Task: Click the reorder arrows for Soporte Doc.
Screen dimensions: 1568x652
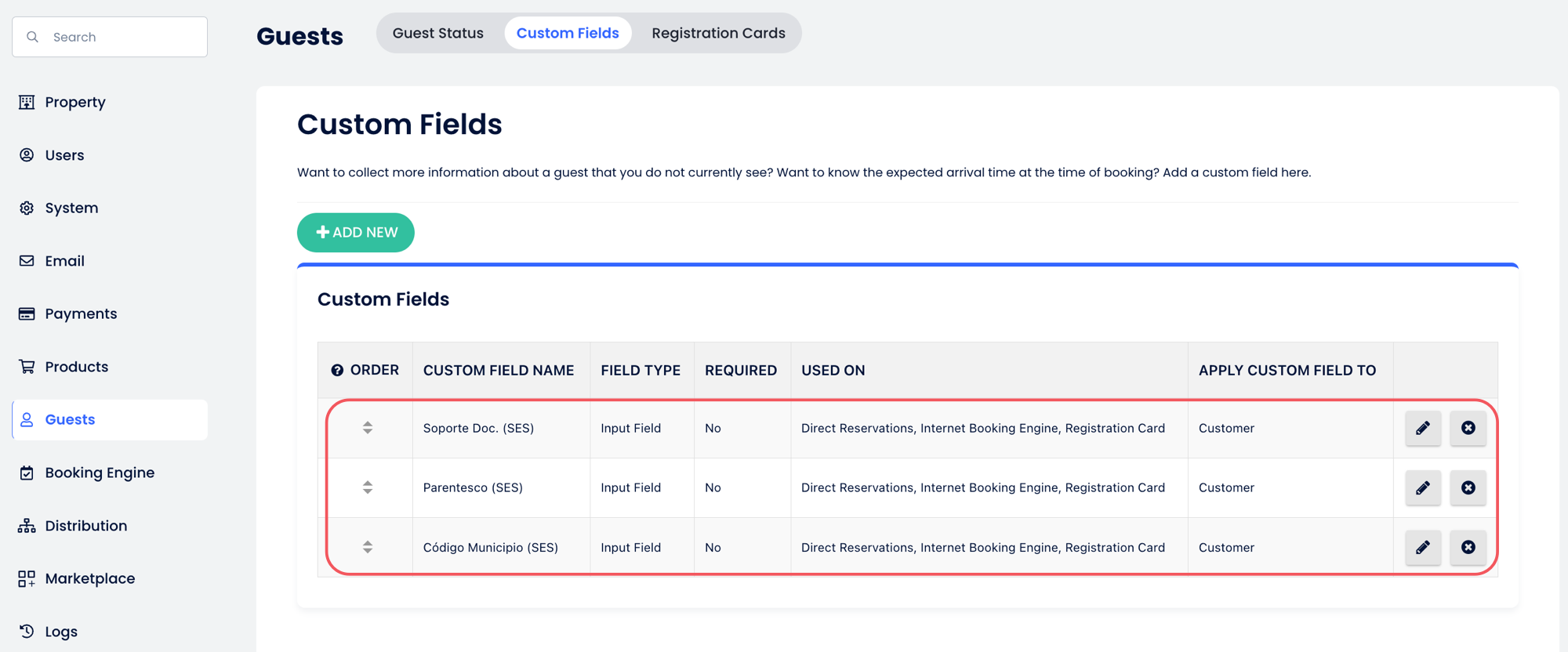Action: 368,428
